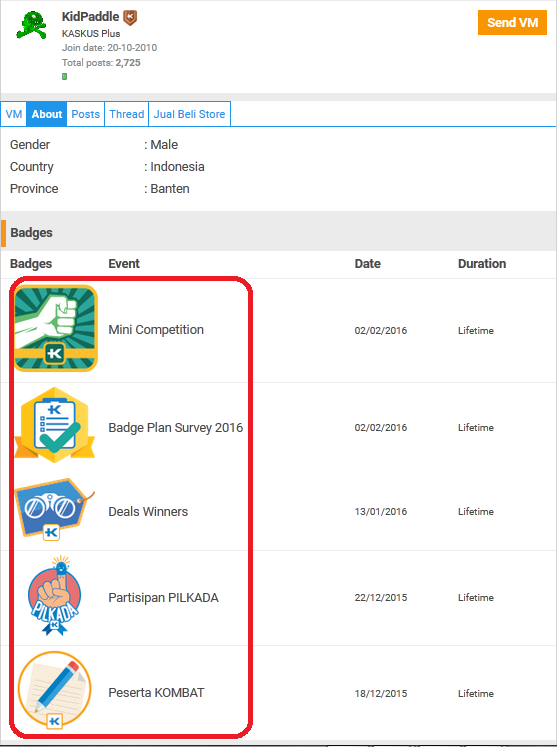Click the Gender value Male
The width and height of the screenshot is (557, 747).
coord(164,144)
